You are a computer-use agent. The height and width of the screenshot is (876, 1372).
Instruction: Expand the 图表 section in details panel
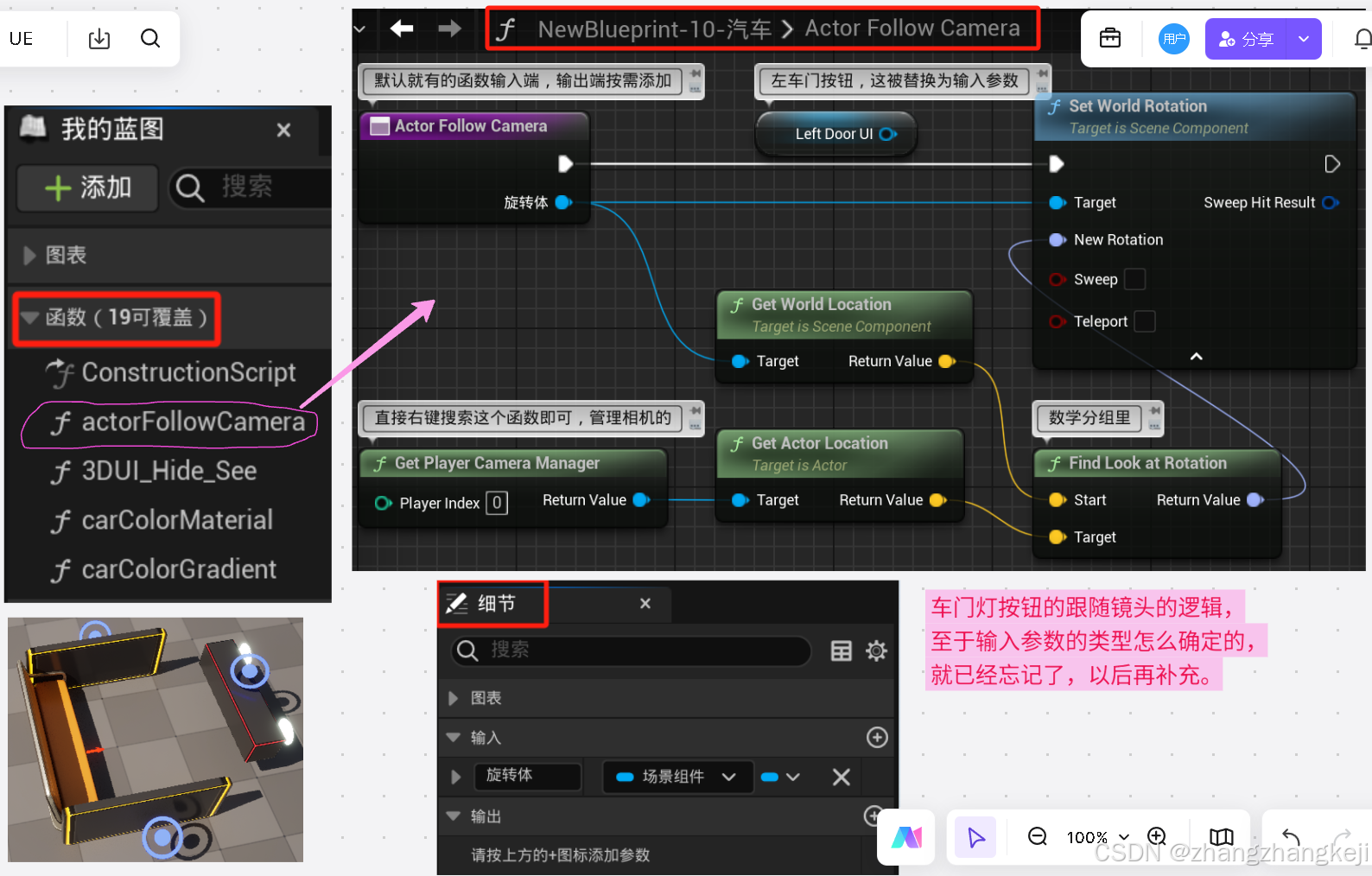453,698
